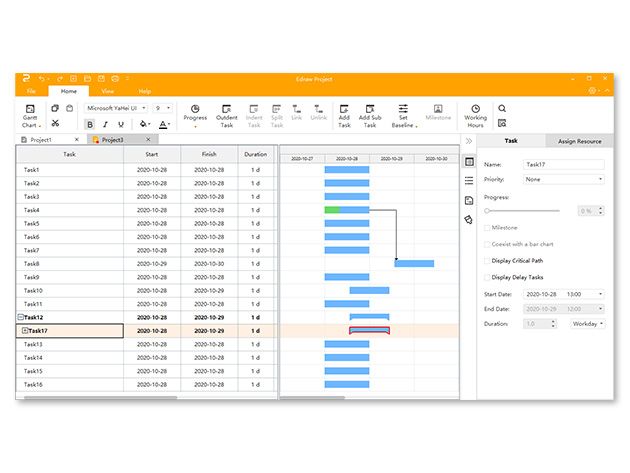Open the Assign Resource tab
Viewport: 630px width, 473px height.
point(579,141)
